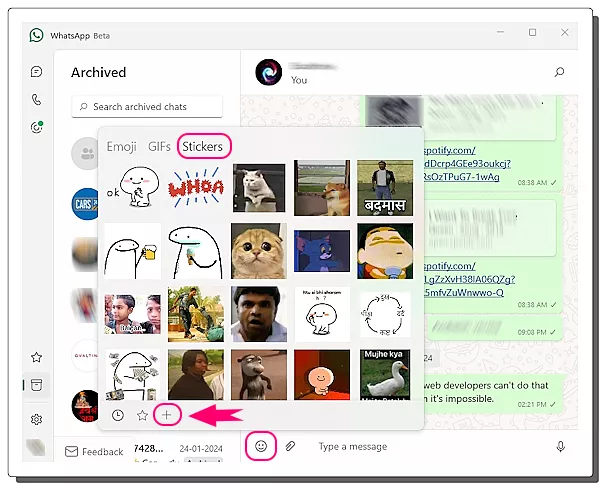Viewport: 600px width, 484px height.
Task: Open the CARS archived chat avatar
Action: coord(85,204)
